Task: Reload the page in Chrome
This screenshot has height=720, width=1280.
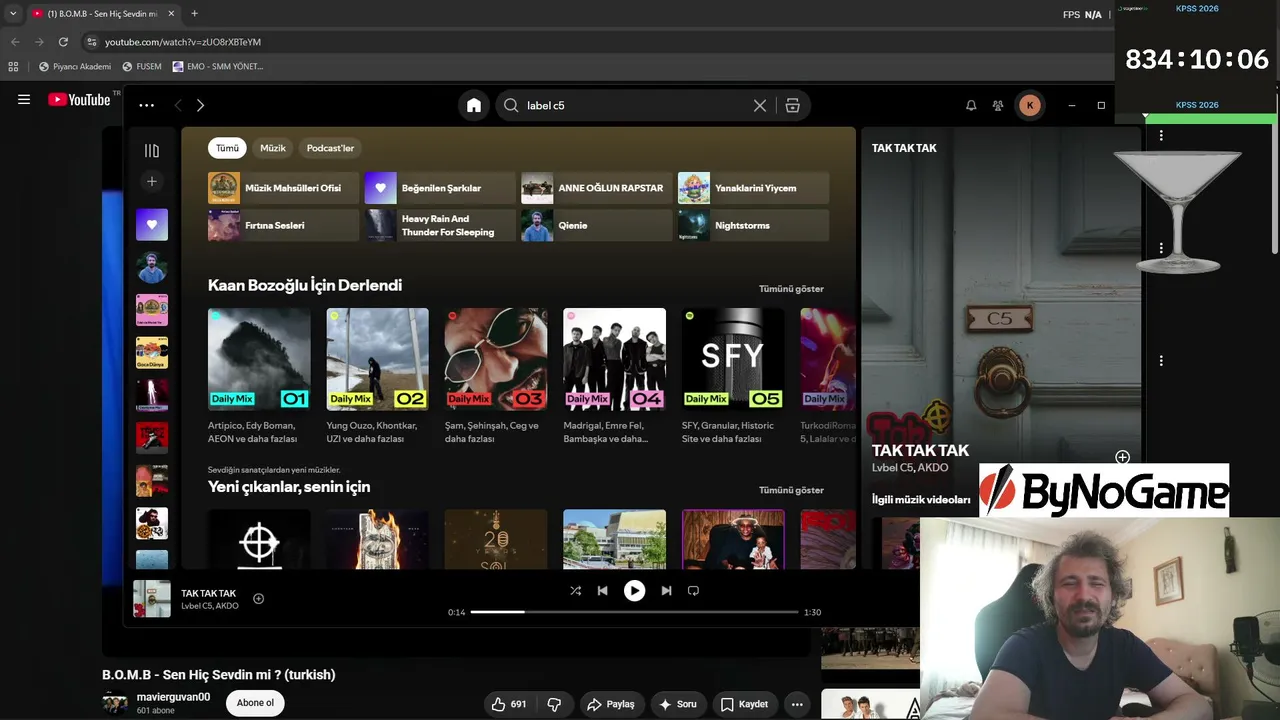Action: tap(63, 42)
